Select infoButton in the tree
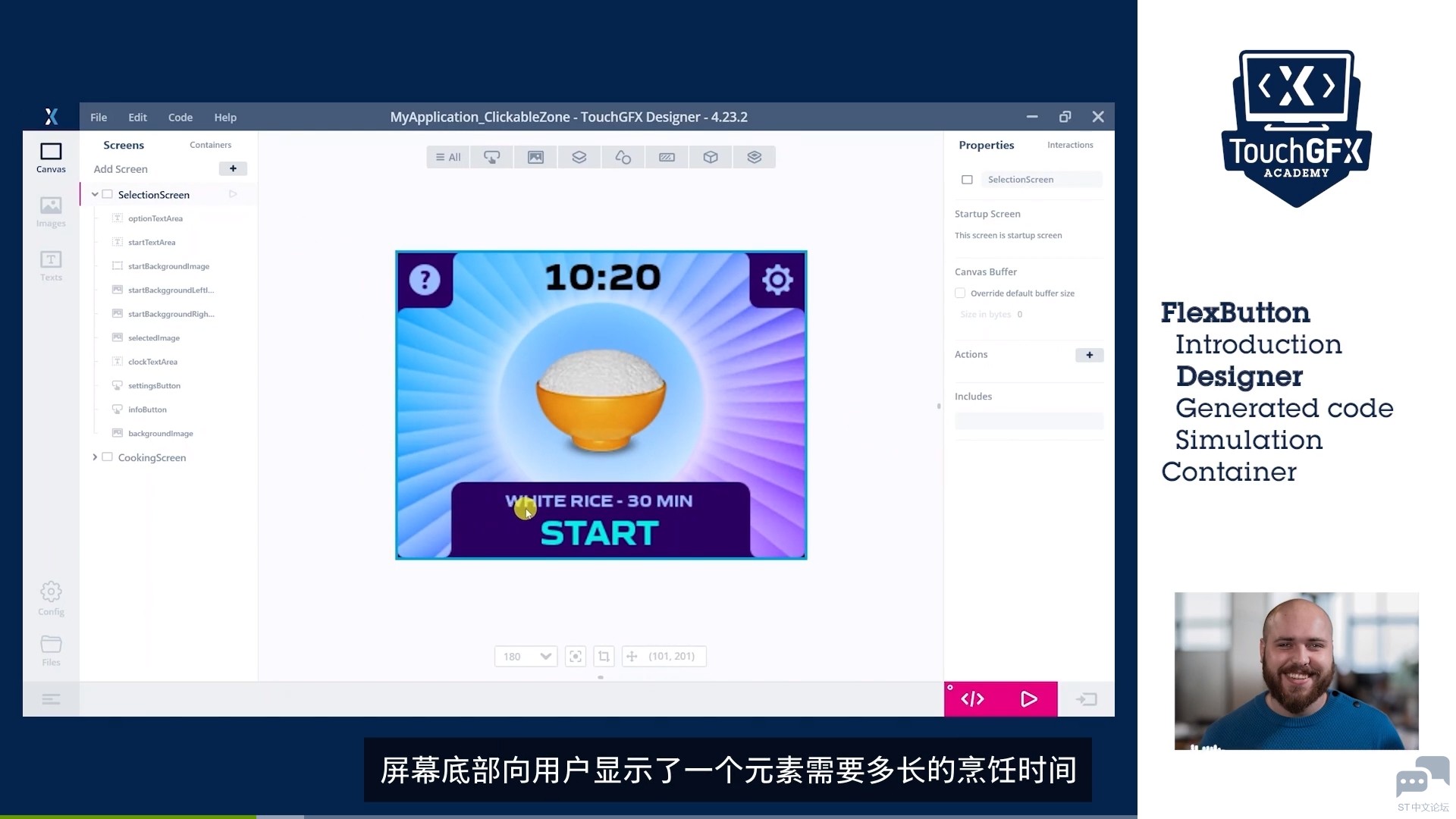 pyautogui.click(x=147, y=409)
